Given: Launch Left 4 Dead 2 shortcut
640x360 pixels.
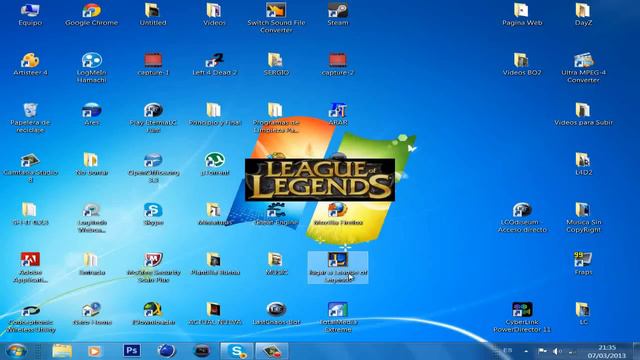Looking at the screenshot, I should click(x=215, y=64).
